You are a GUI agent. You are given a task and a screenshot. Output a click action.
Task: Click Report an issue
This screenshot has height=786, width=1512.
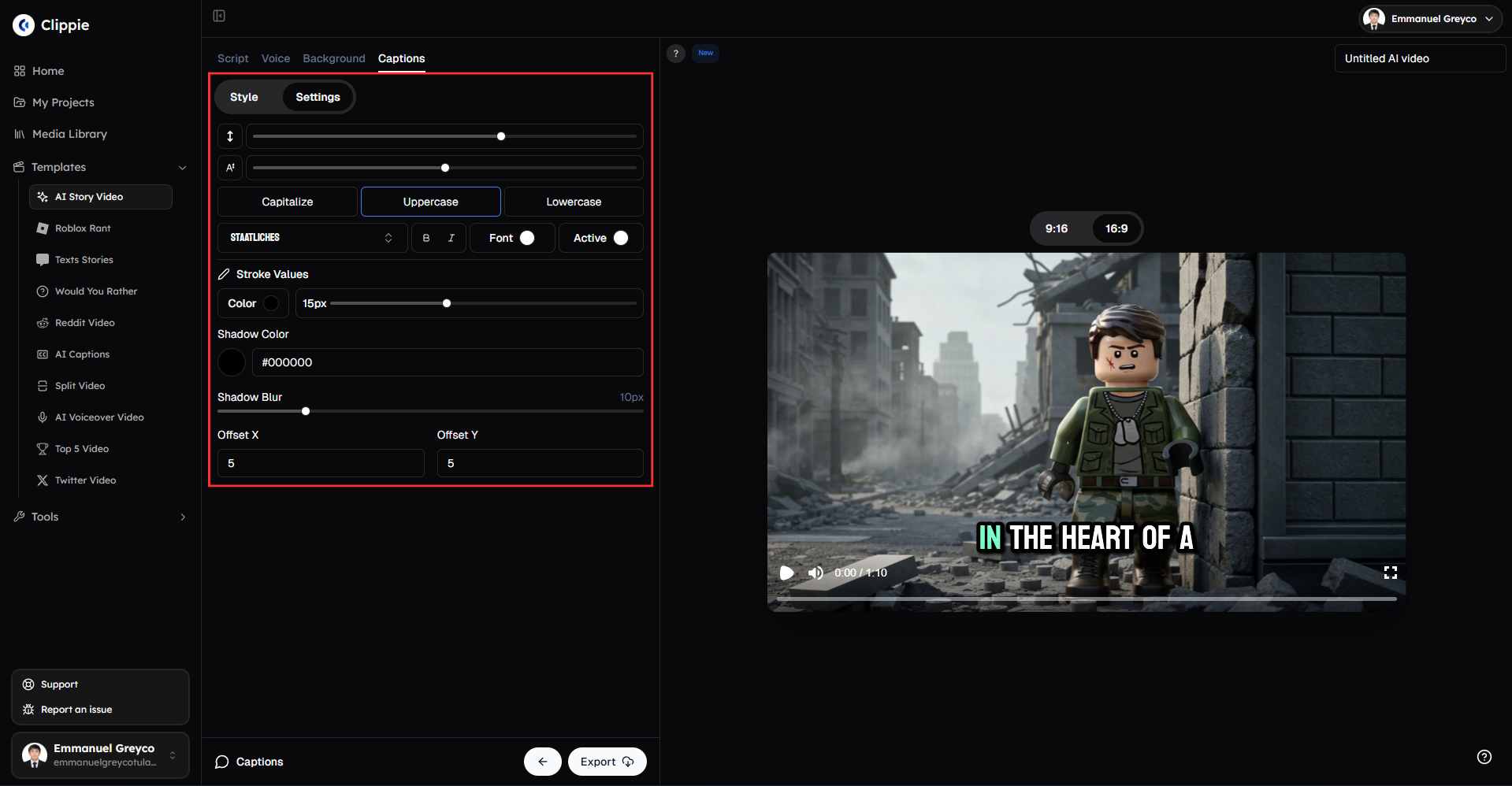click(76, 710)
